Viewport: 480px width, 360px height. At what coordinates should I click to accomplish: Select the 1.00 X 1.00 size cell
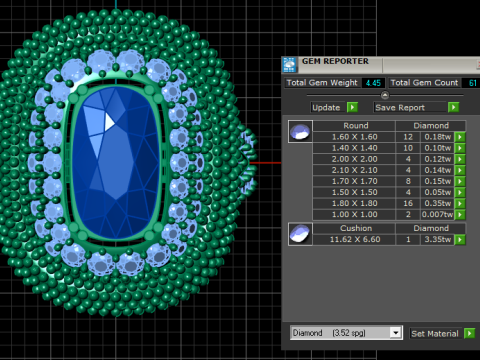[354, 214]
